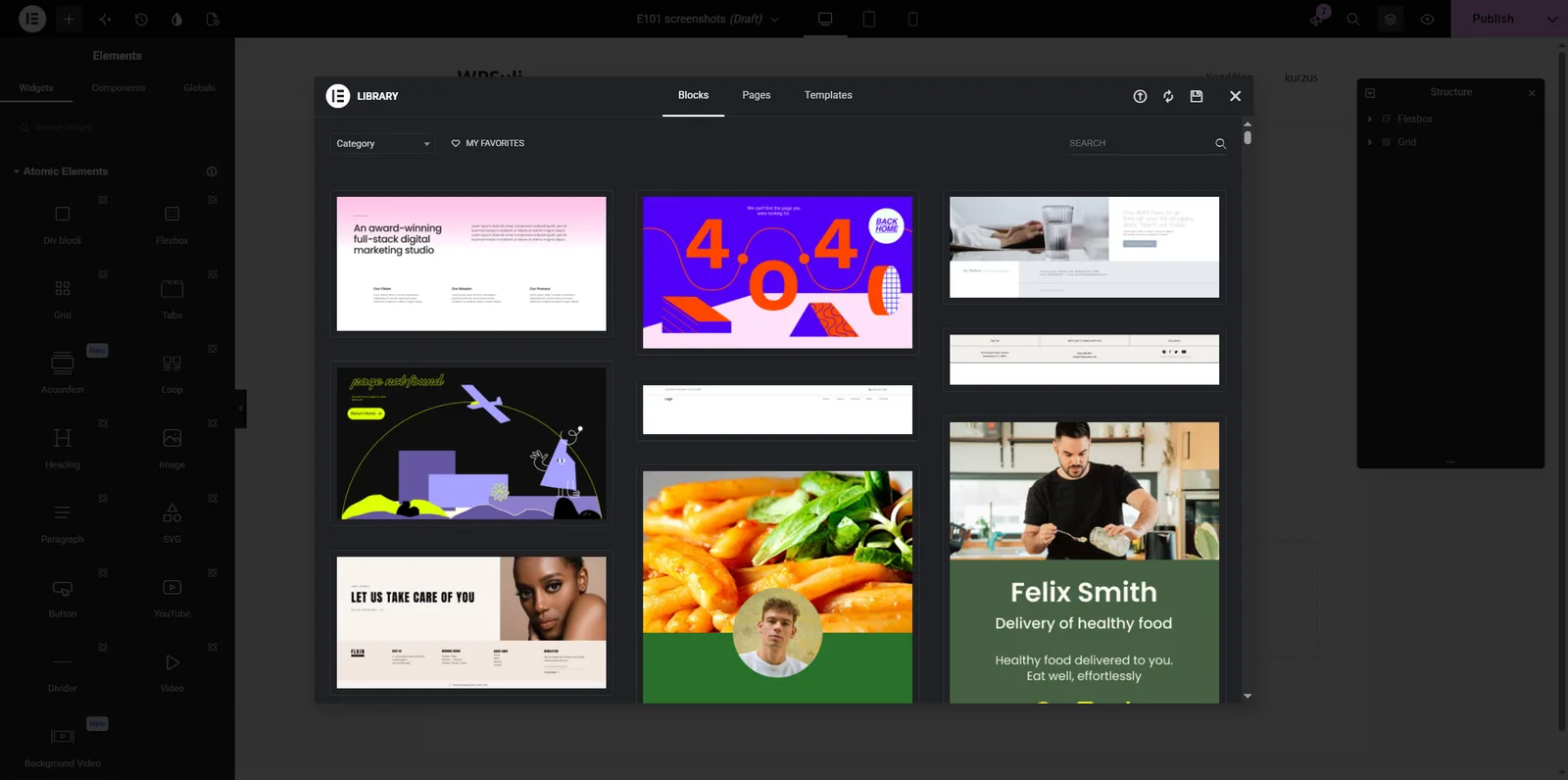
Task: Click the library scroll down arrow
Action: click(1247, 696)
